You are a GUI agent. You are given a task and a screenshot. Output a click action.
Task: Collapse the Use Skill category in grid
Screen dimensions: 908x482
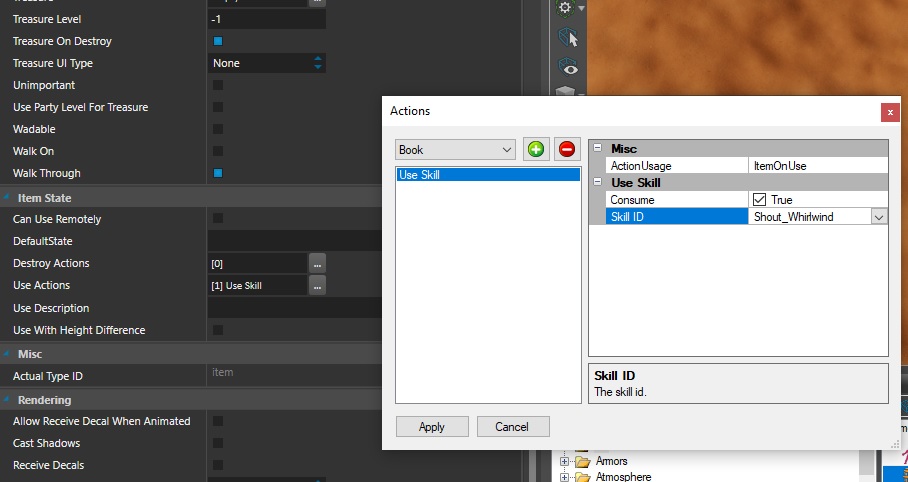[598, 182]
